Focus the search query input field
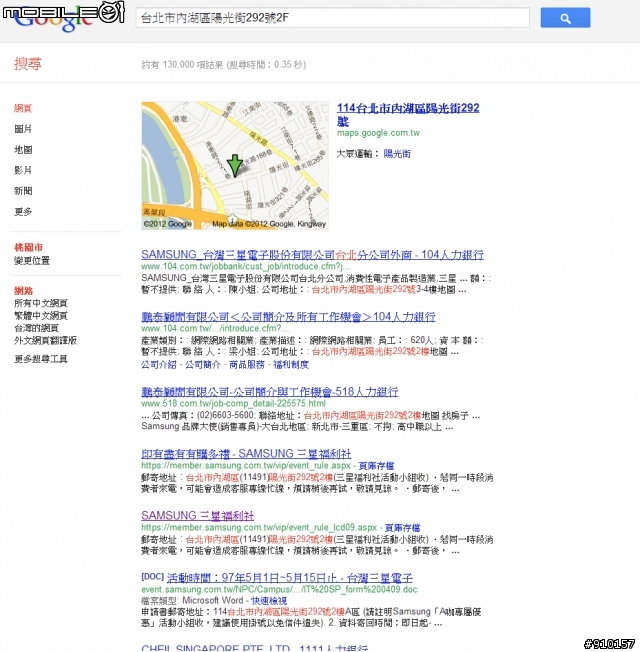The image size is (640, 652). (333, 18)
